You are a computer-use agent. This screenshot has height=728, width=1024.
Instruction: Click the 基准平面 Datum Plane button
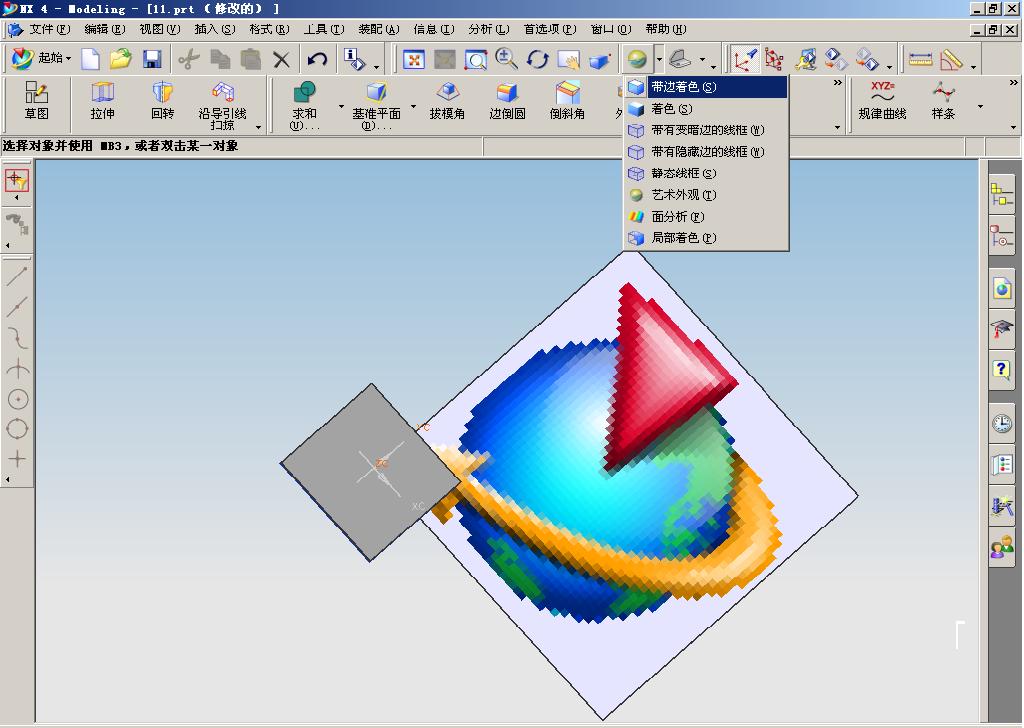(x=376, y=105)
